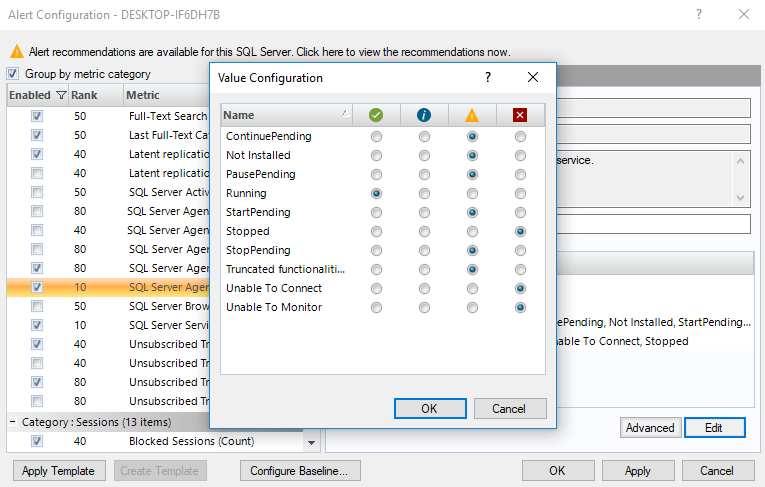Click the blue Informational column icon
The height and width of the screenshot is (487, 765).
point(424,115)
